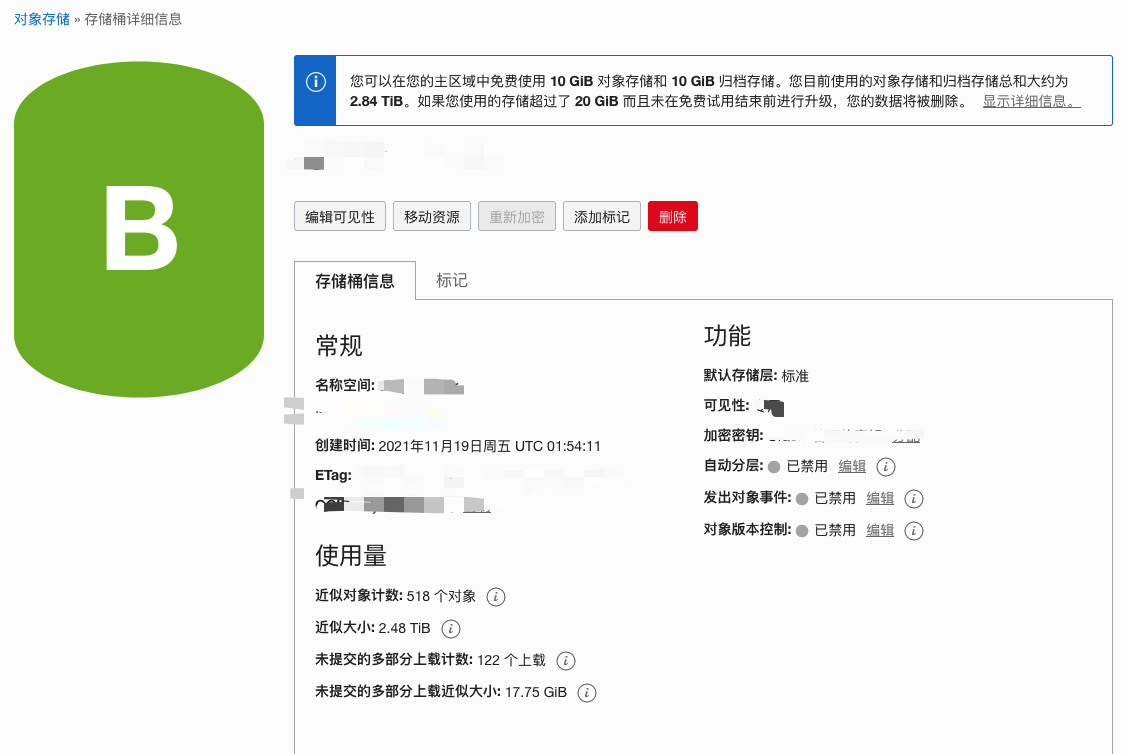This screenshot has height=754, width=1128.
Task: Click the info icon beside 对象版本控制
Action: click(913, 530)
